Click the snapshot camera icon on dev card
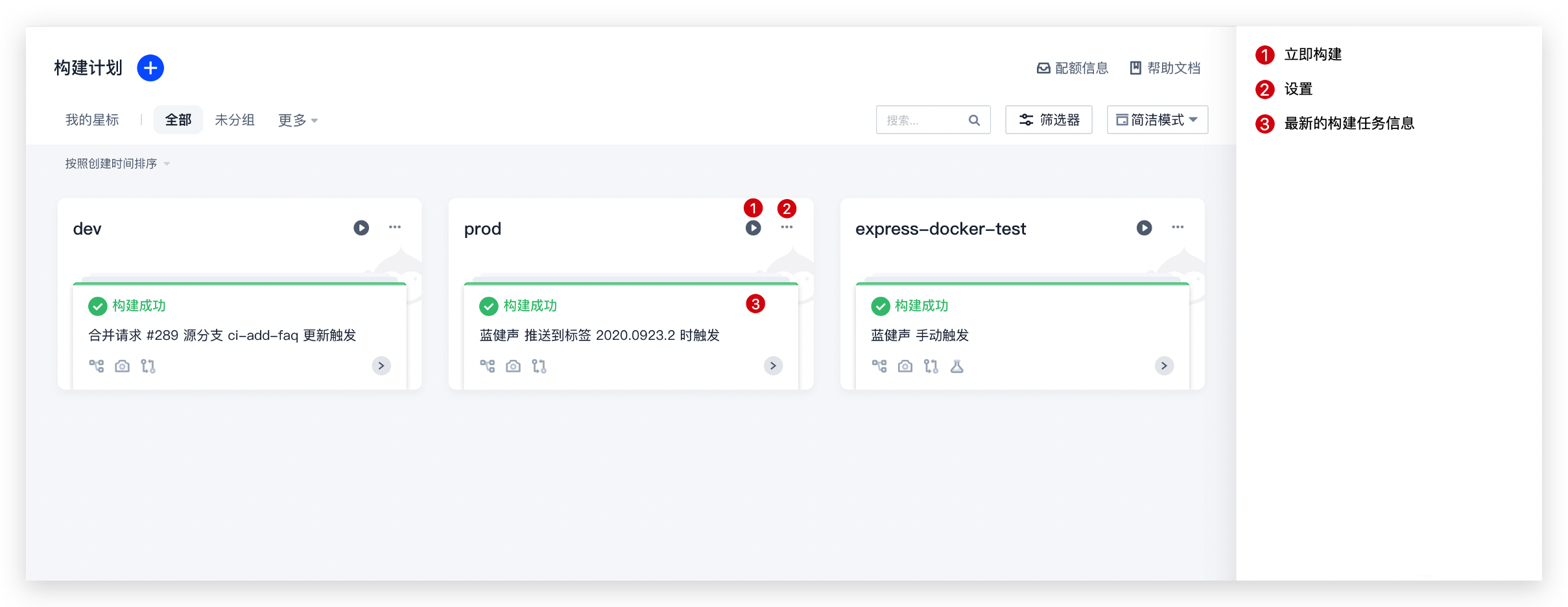The width and height of the screenshot is (1568, 607). tap(122, 366)
